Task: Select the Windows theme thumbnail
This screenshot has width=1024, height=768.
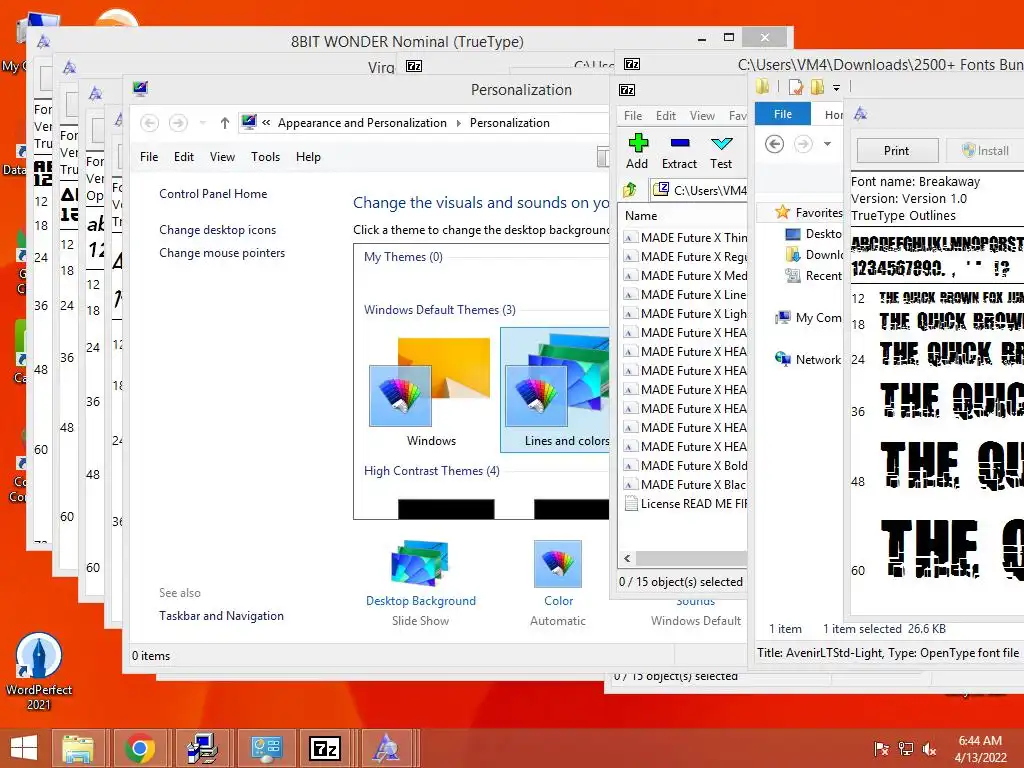Action: point(430,392)
